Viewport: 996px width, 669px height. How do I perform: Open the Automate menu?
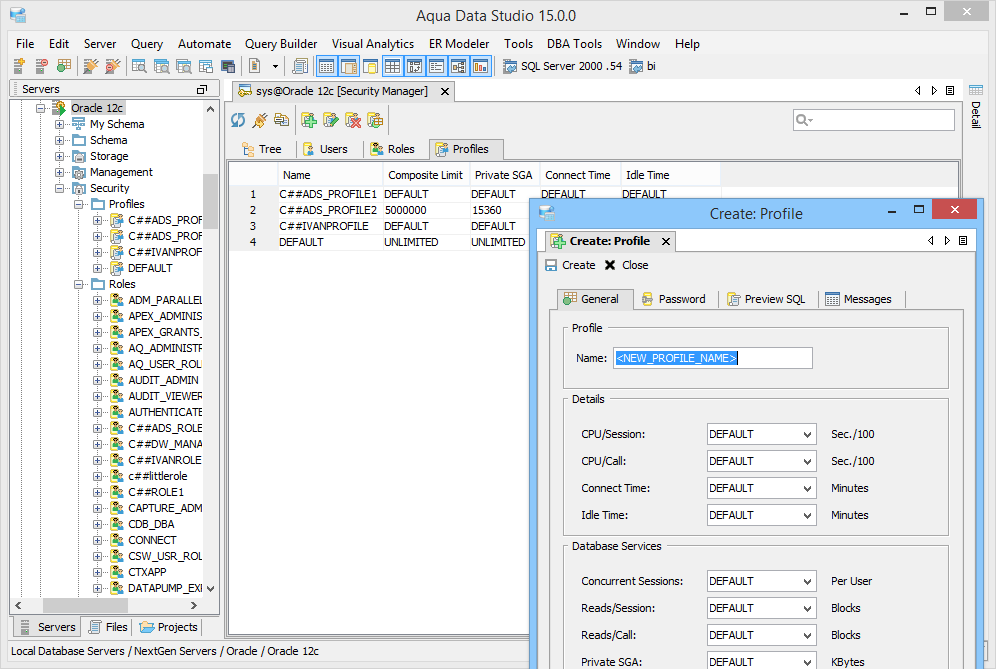205,44
